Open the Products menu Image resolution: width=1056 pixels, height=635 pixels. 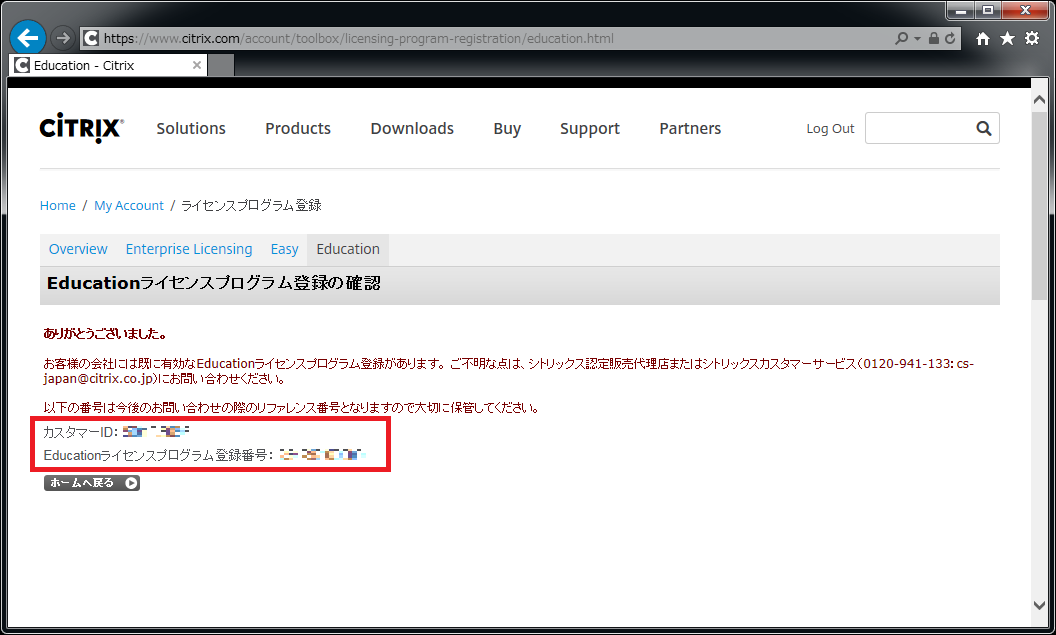point(297,128)
